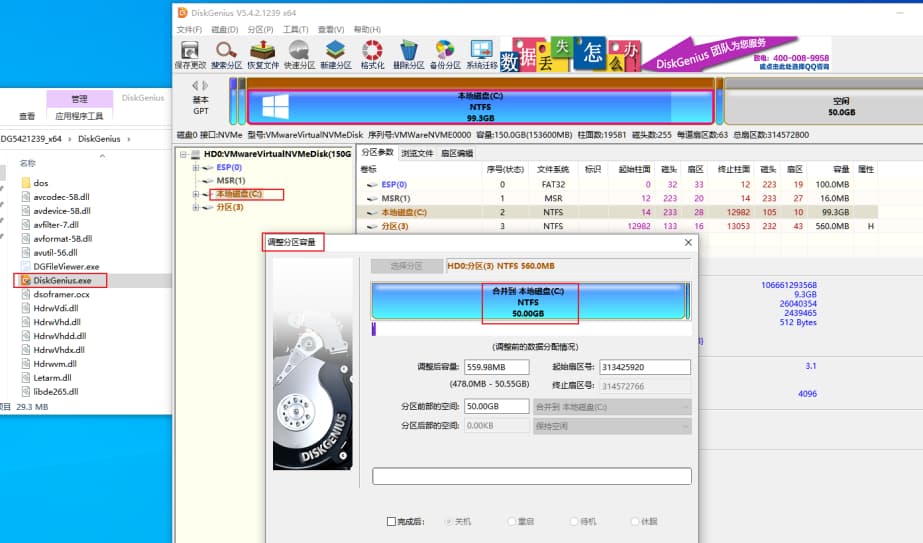The height and width of the screenshot is (543, 923).
Task: Open Backup Partition (备份分区) tool
Action: tap(445, 55)
